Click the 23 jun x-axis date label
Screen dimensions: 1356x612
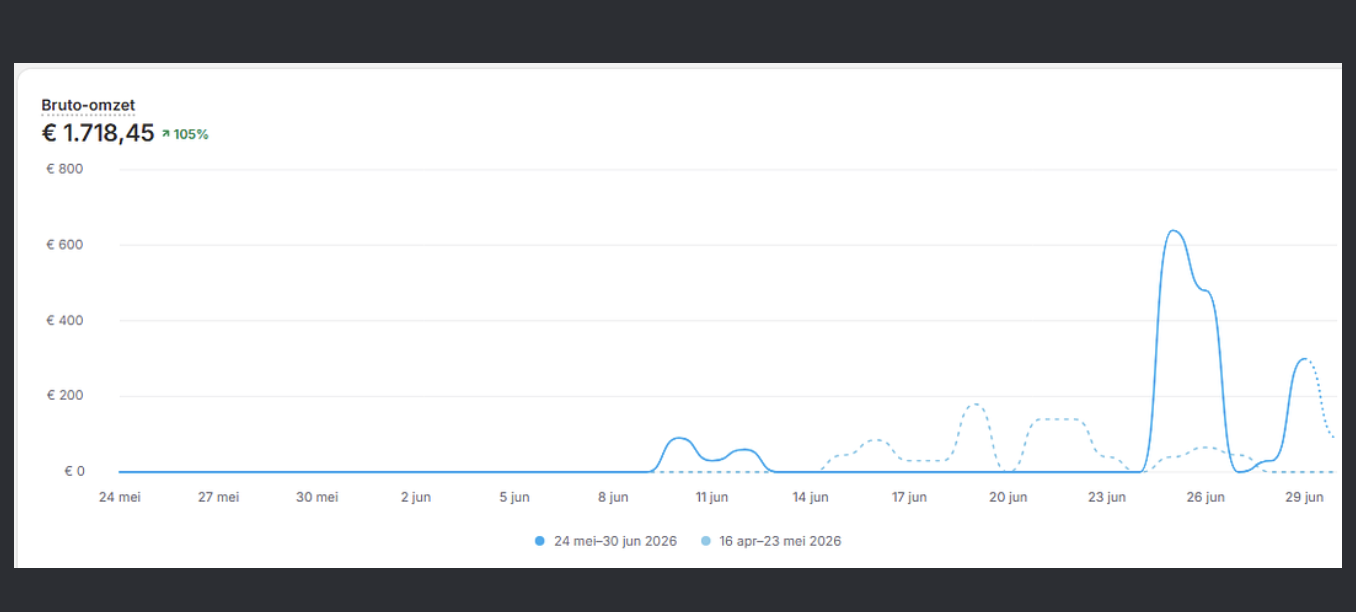pos(1107,497)
